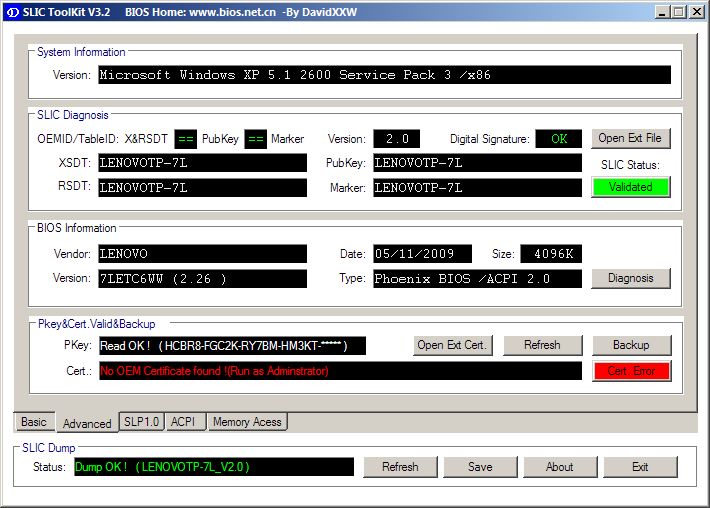Click Refresh in the SLIC Dump section
The height and width of the screenshot is (508, 710).
pos(400,467)
